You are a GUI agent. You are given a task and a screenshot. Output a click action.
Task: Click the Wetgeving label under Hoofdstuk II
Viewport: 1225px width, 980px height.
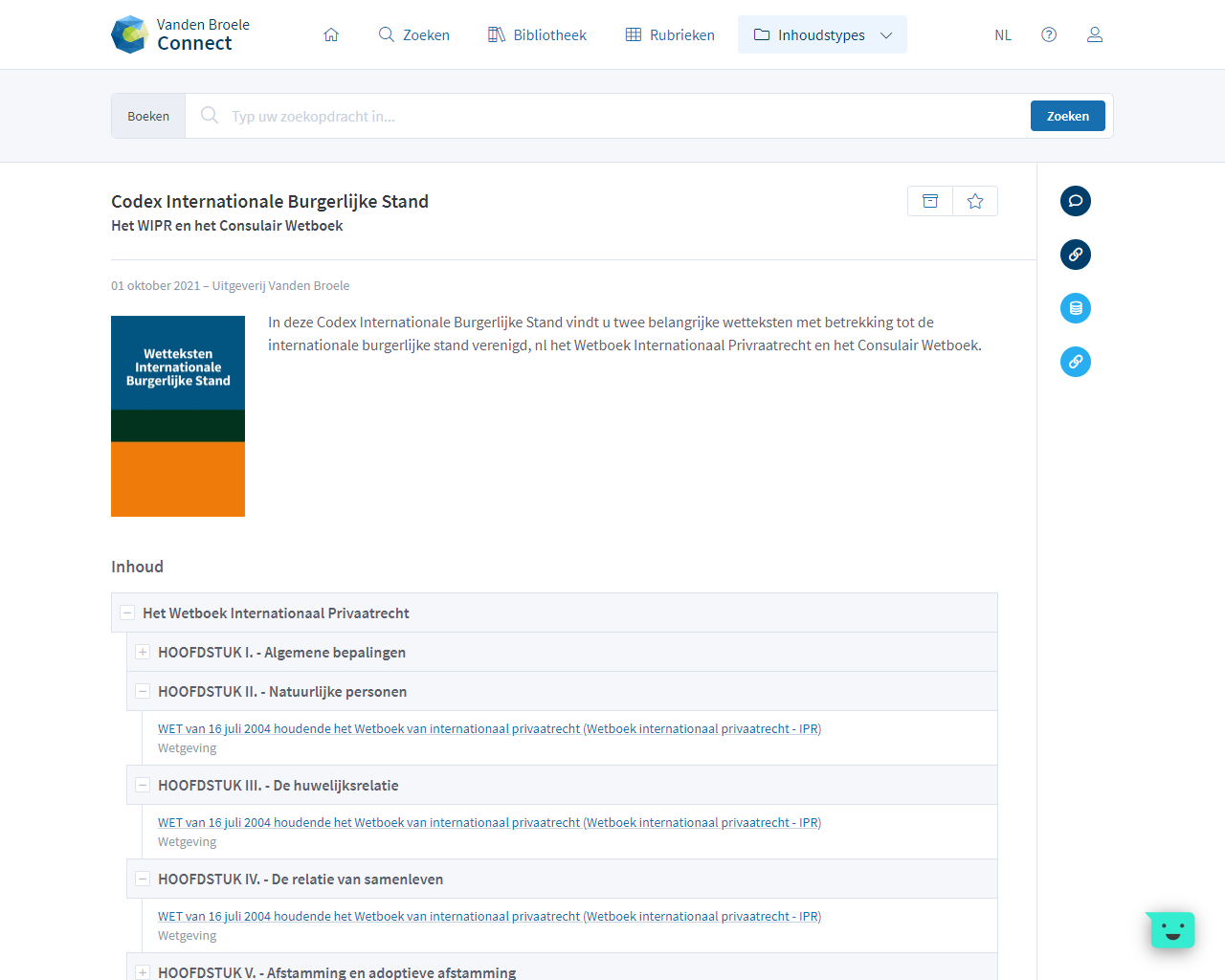click(x=188, y=748)
